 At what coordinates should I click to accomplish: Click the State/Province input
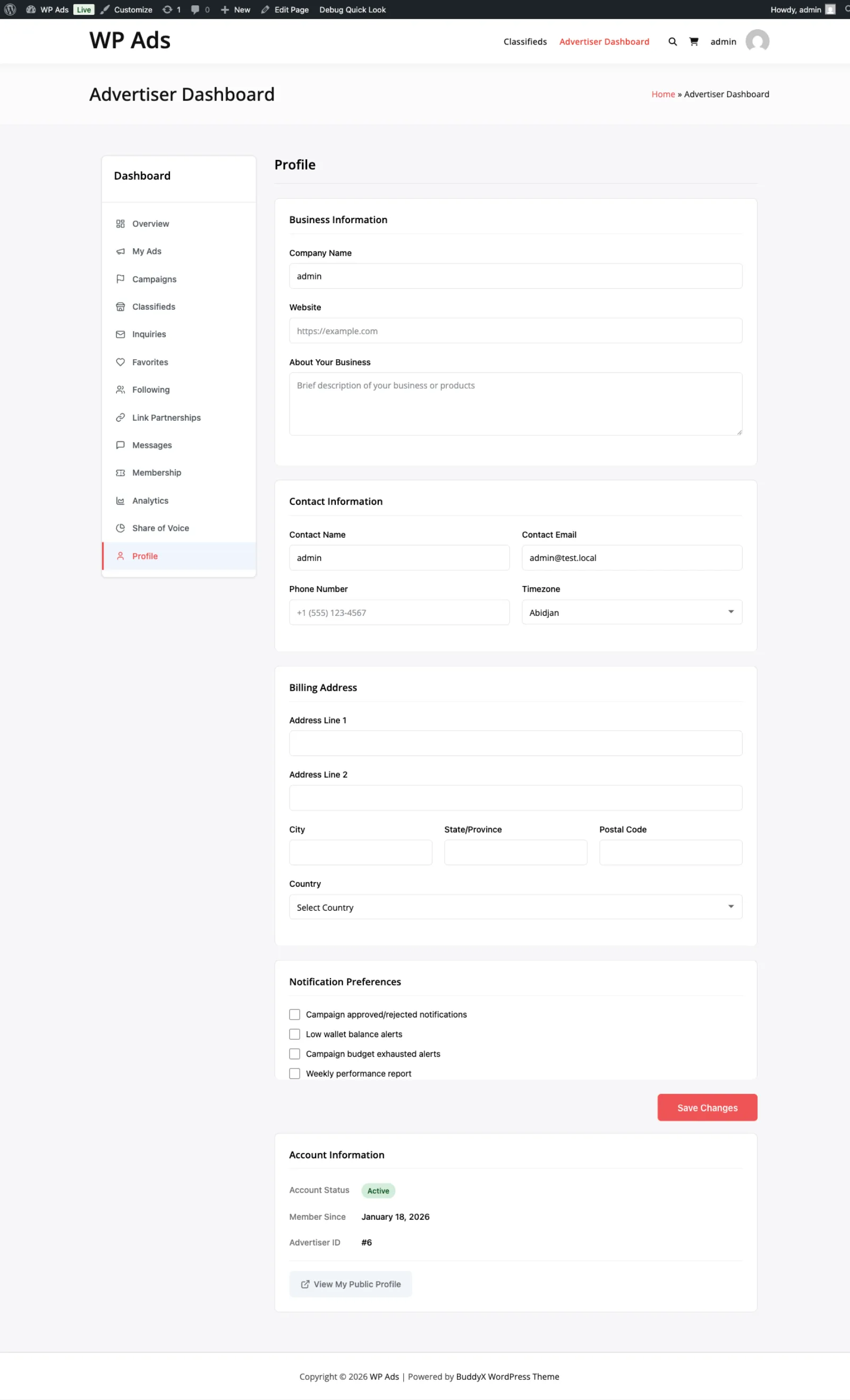(x=515, y=852)
